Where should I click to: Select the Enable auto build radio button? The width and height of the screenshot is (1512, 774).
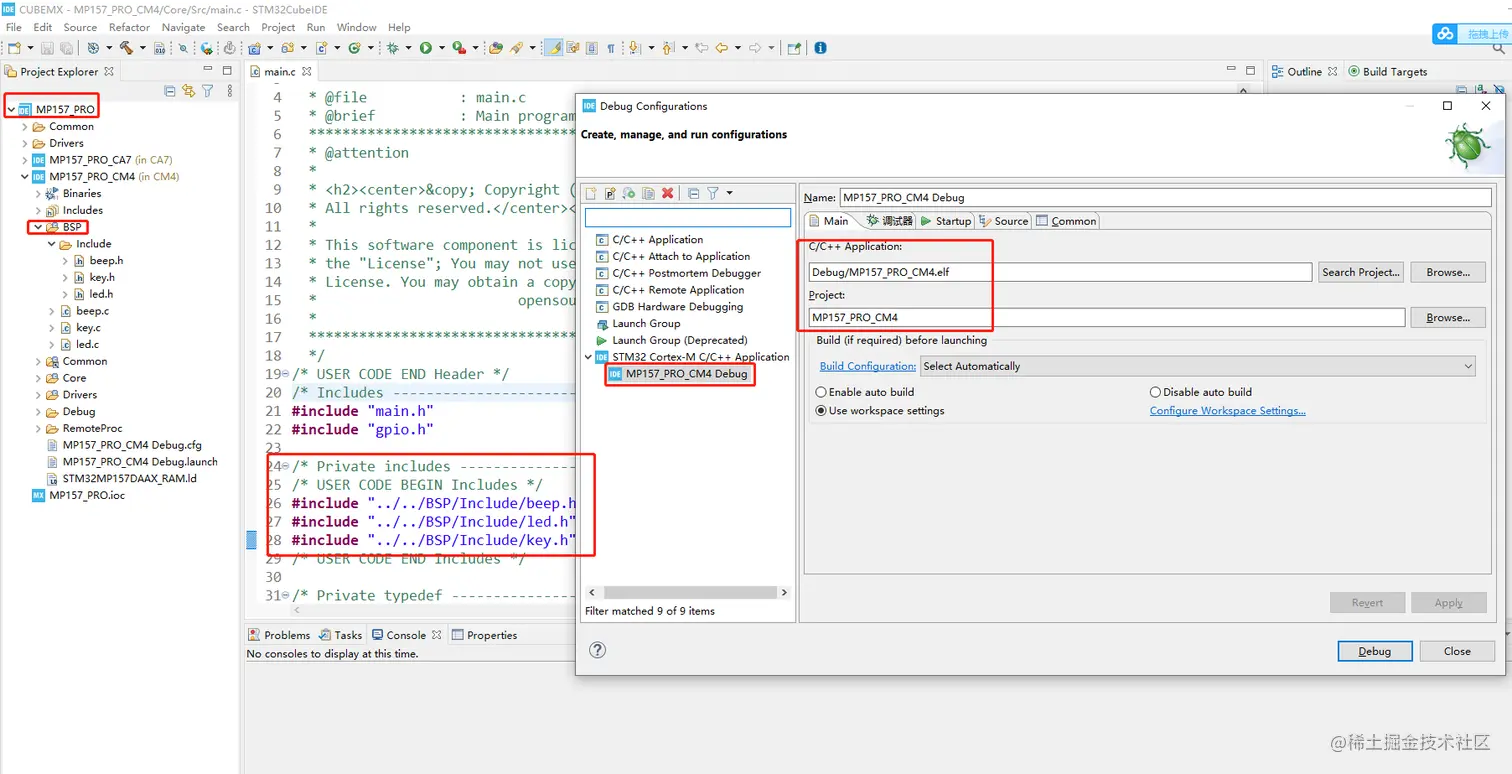[x=821, y=392]
